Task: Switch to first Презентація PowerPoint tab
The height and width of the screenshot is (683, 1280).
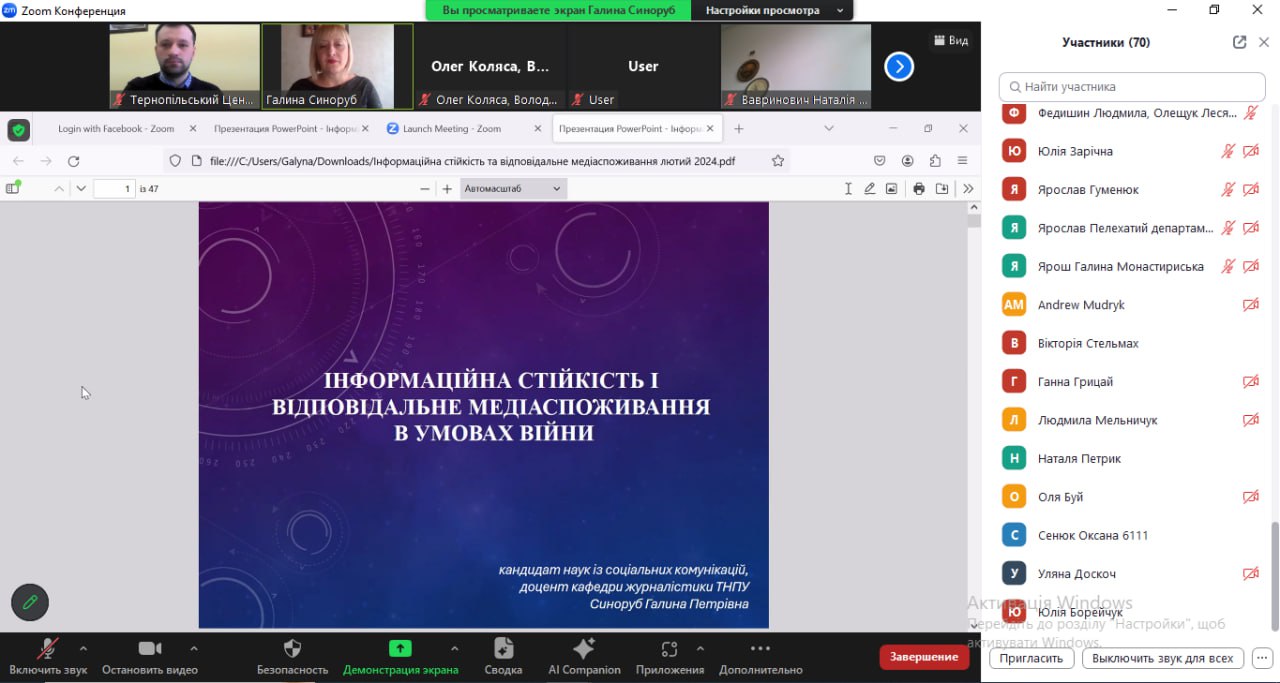Action: [x=285, y=129]
